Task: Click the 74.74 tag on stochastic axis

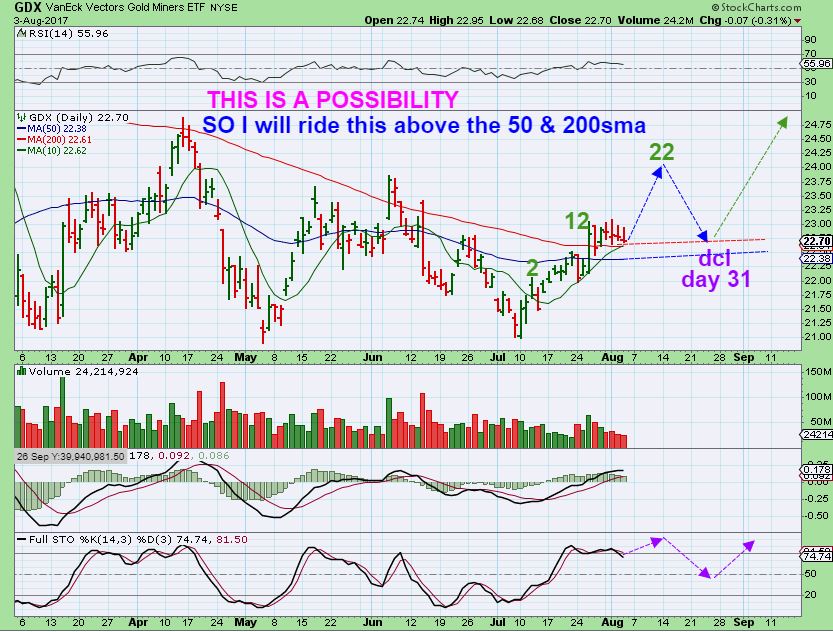Action: [817, 556]
